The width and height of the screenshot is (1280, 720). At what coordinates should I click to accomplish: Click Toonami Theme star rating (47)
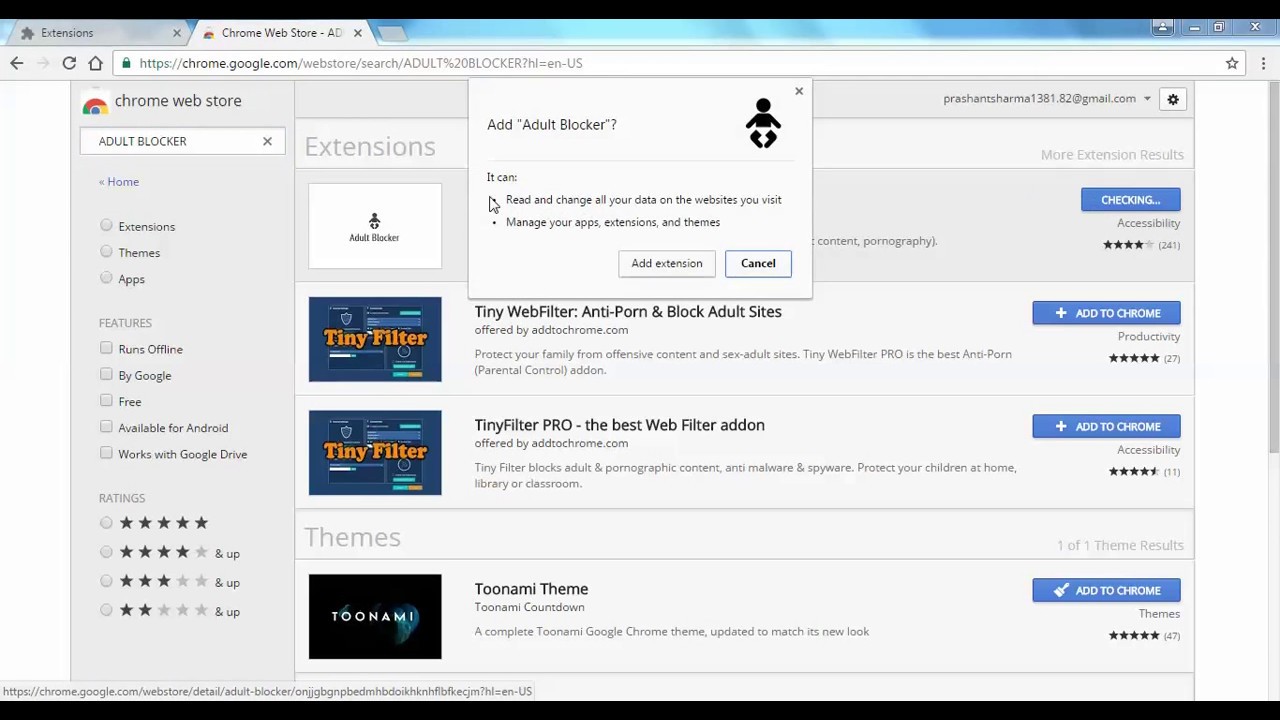click(x=1144, y=636)
